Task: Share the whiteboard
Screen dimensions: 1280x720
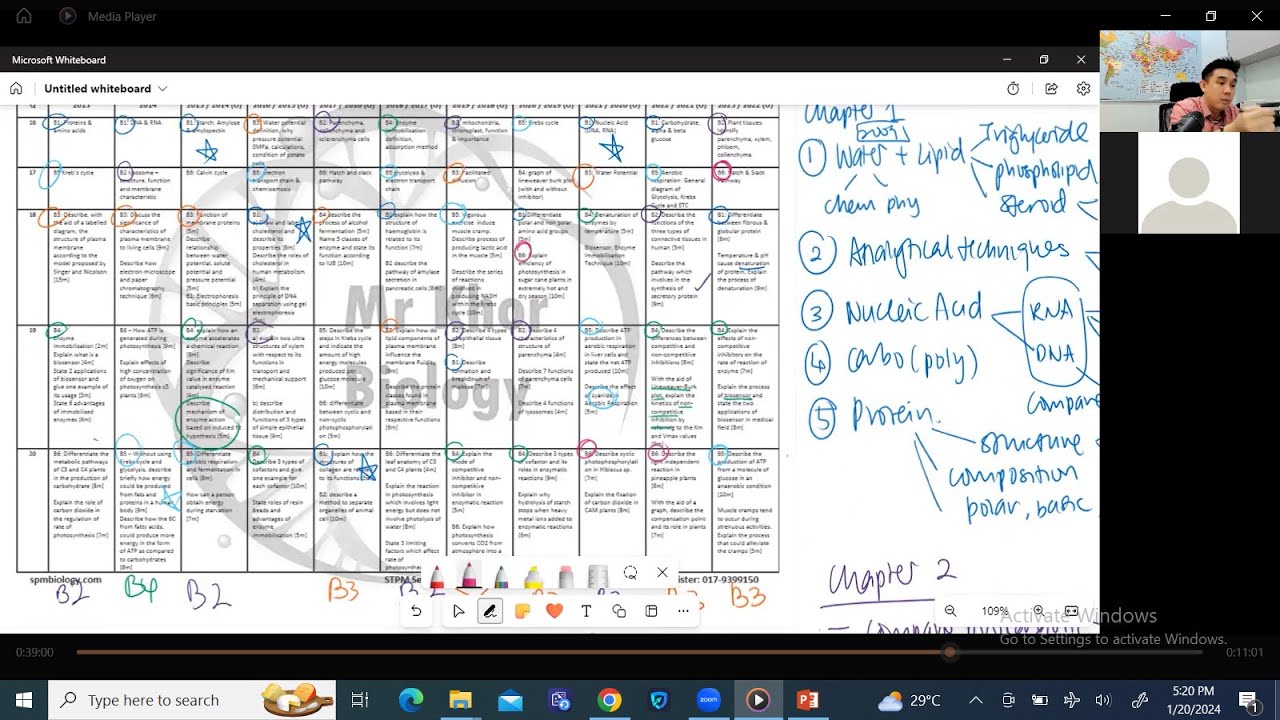Action: pos(1051,89)
